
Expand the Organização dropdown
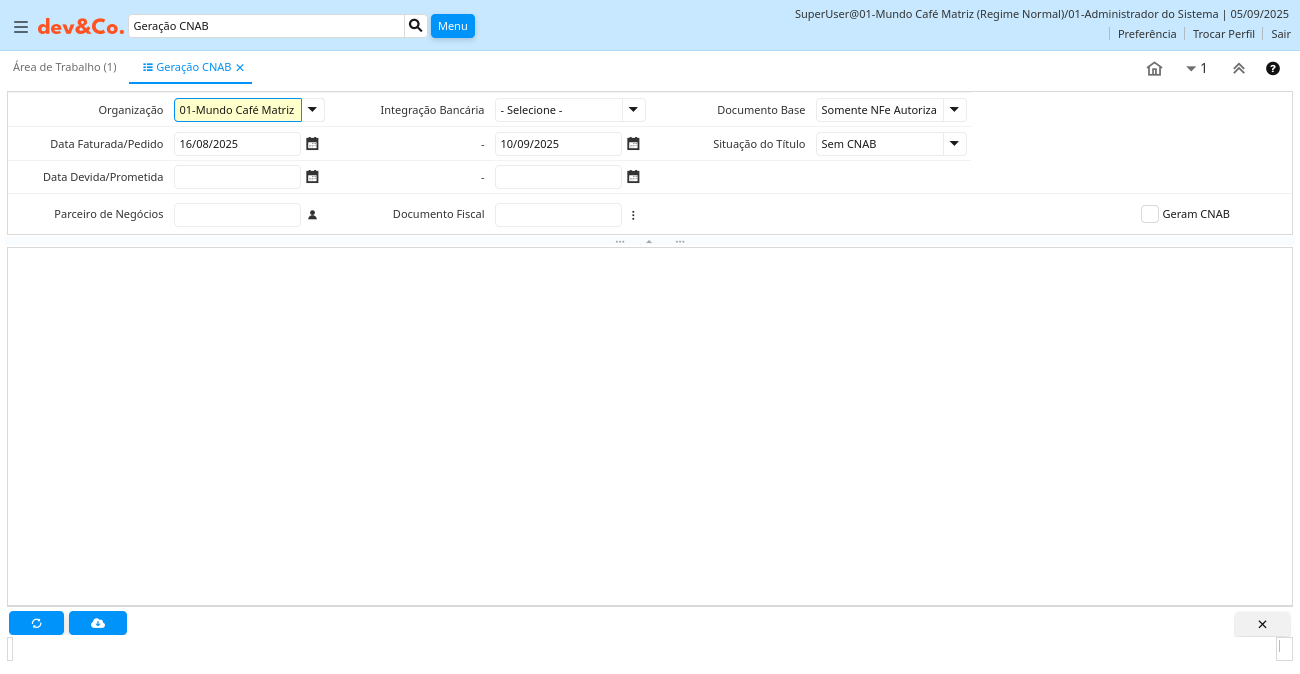(313, 110)
